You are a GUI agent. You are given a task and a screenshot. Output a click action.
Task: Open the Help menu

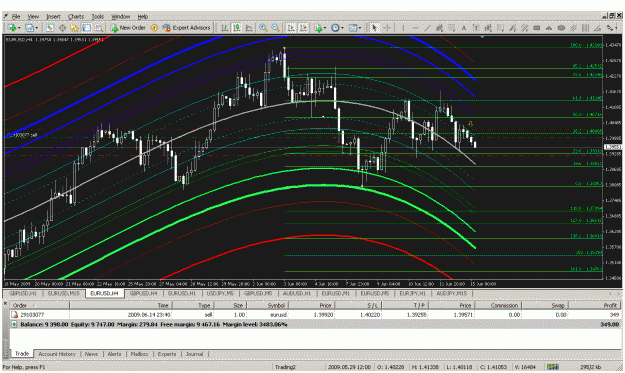[x=143, y=16]
